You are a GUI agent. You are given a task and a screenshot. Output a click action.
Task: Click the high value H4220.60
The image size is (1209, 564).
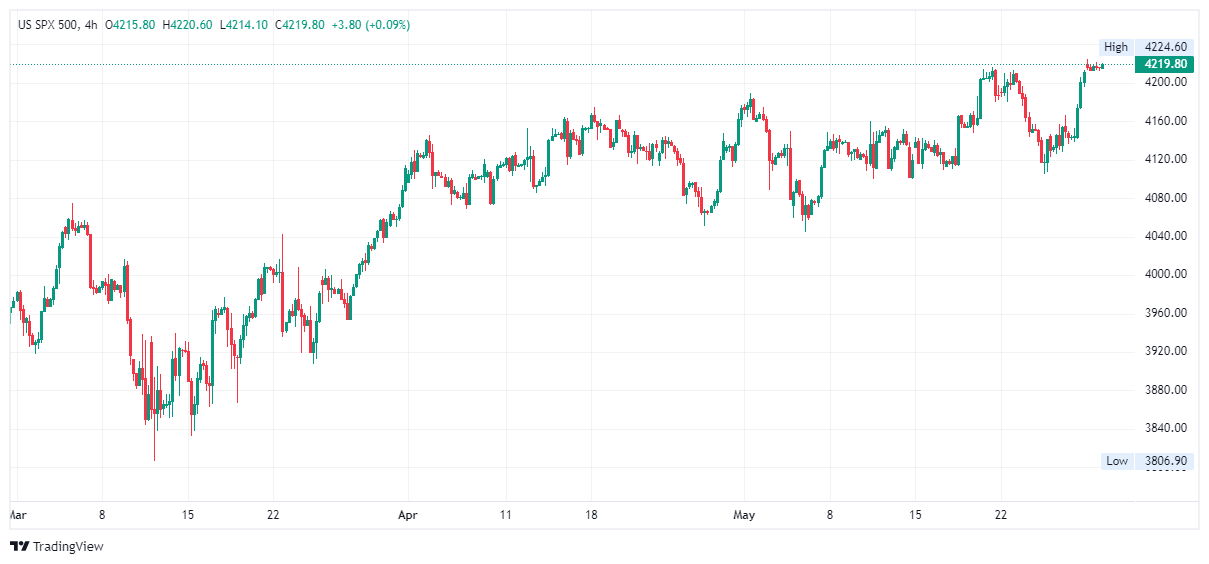(189, 25)
